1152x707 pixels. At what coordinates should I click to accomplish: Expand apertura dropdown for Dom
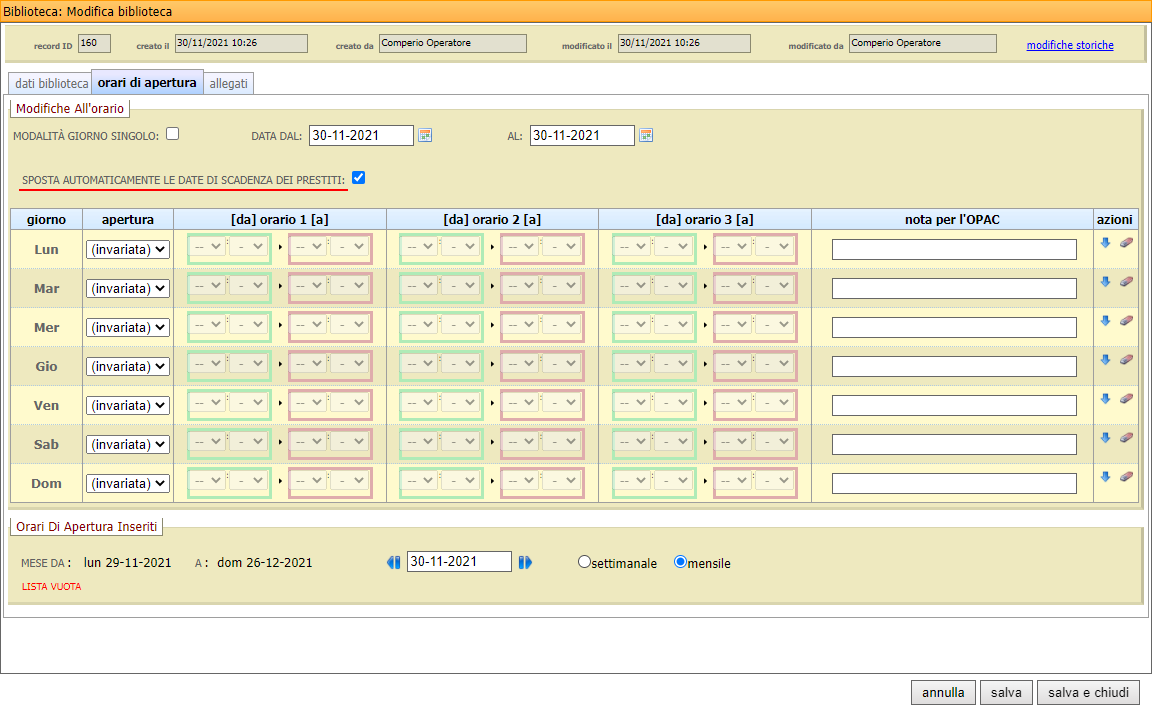coord(128,483)
